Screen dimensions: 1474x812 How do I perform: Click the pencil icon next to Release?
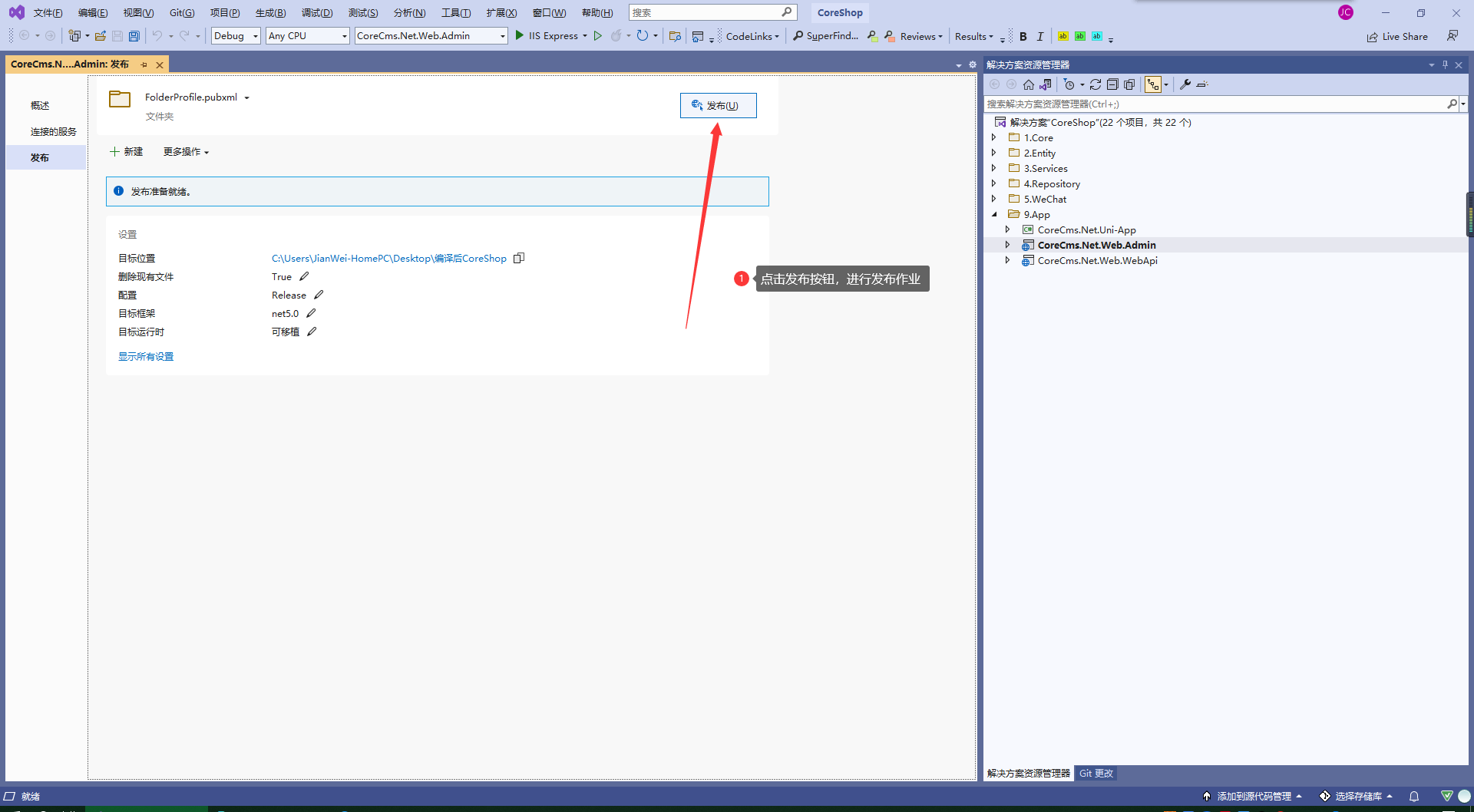[x=319, y=295]
